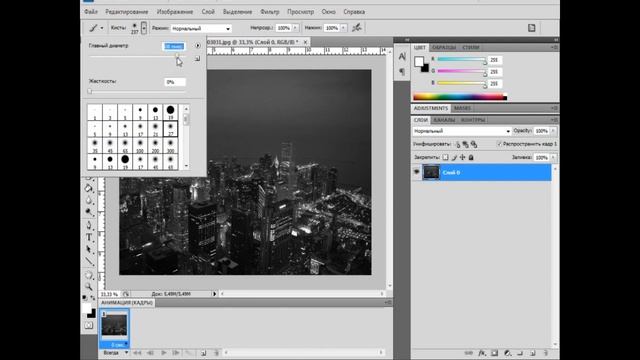The image size is (640, 360).
Task: Switch to the Образцы tab
Action: [444, 48]
